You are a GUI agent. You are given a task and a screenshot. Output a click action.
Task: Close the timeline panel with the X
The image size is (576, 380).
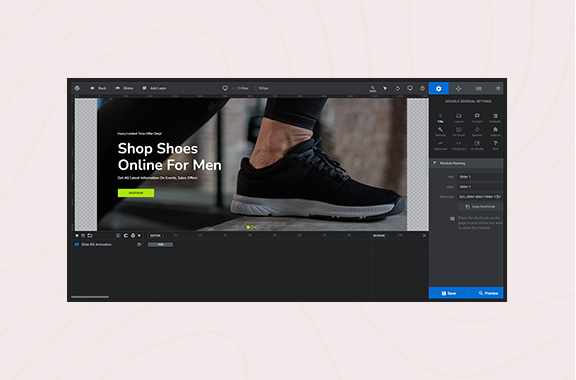[x=424, y=236]
